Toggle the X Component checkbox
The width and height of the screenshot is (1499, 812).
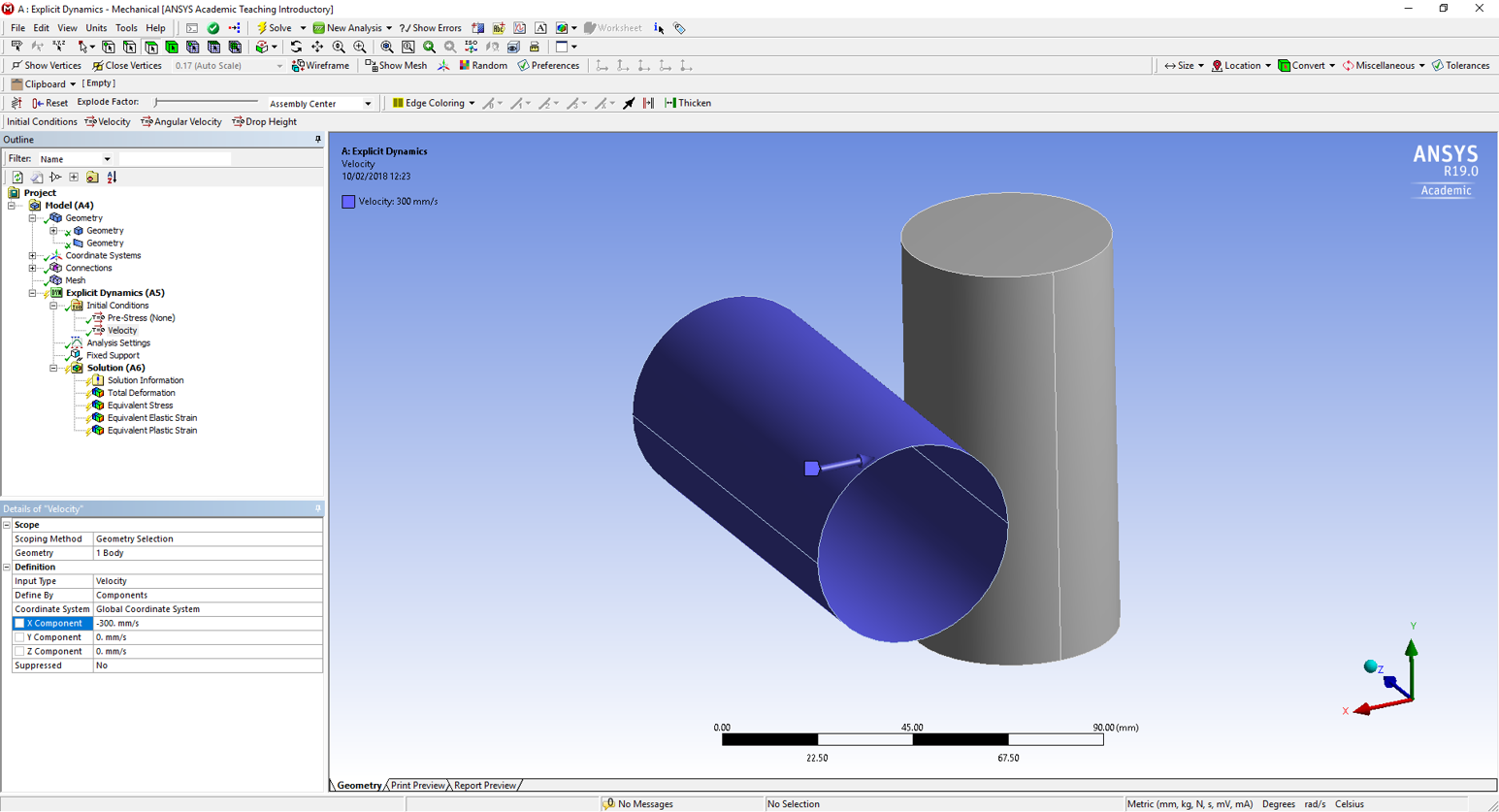tap(19, 624)
